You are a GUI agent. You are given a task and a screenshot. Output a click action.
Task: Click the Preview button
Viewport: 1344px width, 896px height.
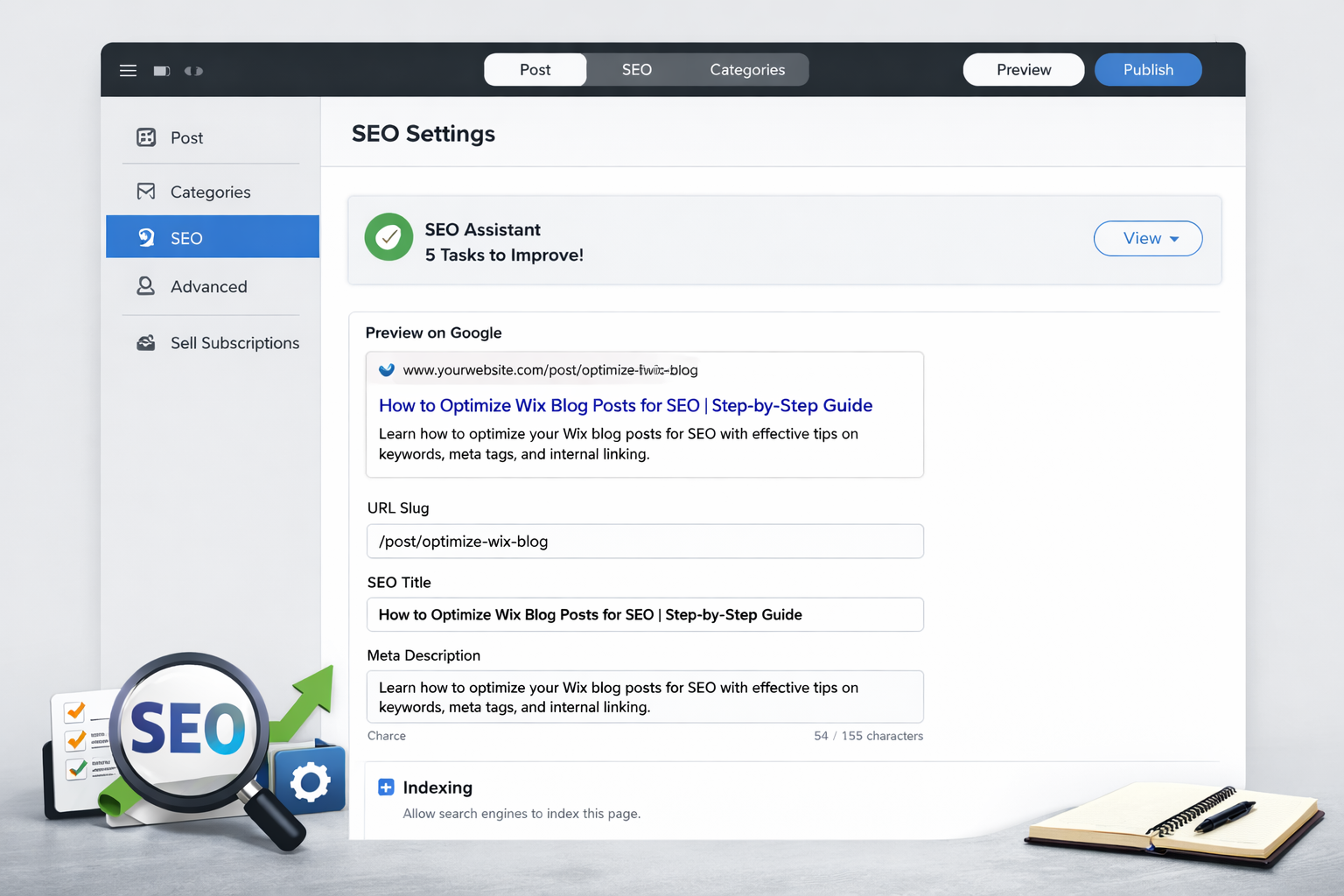(x=1024, y=70)
